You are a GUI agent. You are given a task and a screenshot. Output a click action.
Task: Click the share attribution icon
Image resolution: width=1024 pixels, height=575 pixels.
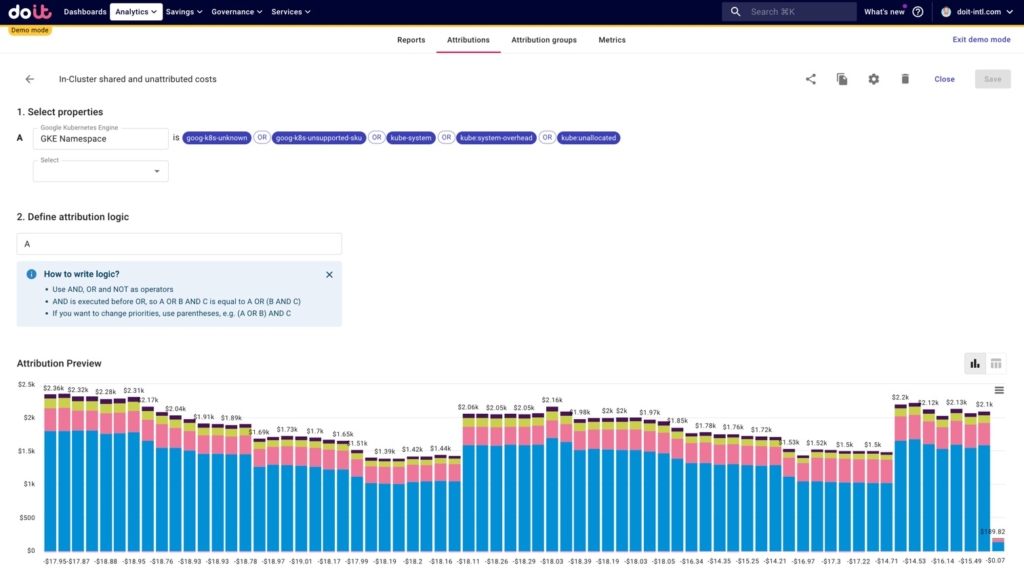[x=811, y=79]
